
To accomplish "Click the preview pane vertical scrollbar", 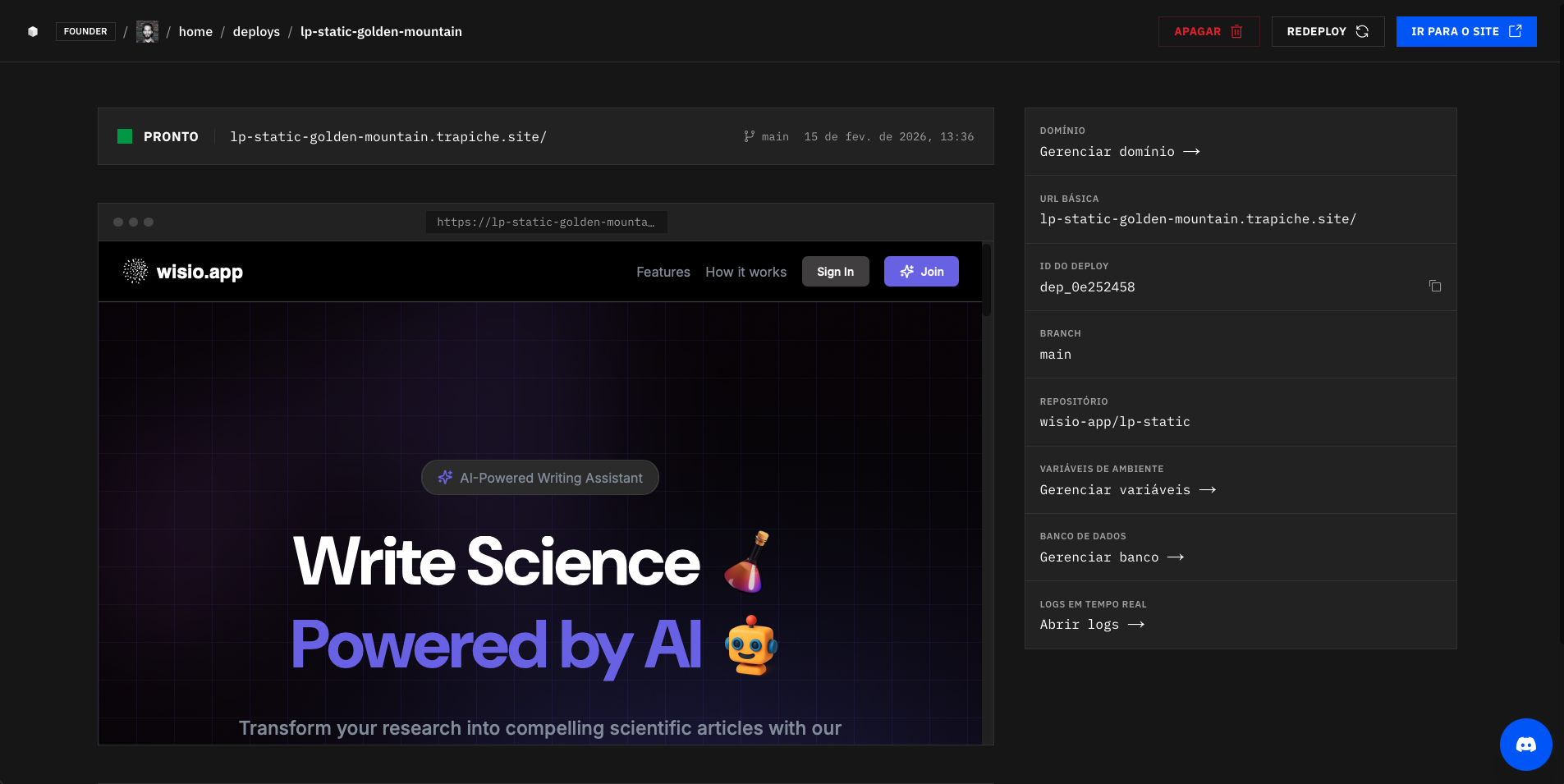I will click(987, 279).
